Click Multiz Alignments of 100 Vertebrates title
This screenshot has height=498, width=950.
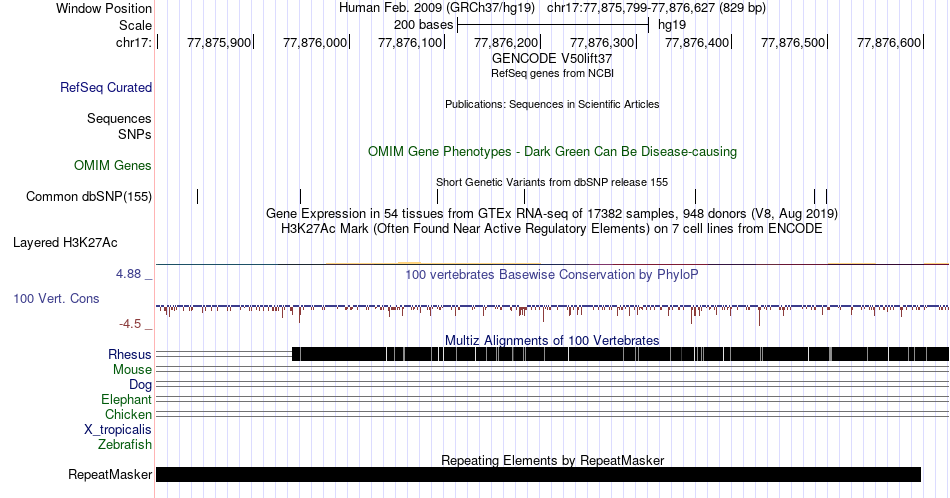(552, 340)
